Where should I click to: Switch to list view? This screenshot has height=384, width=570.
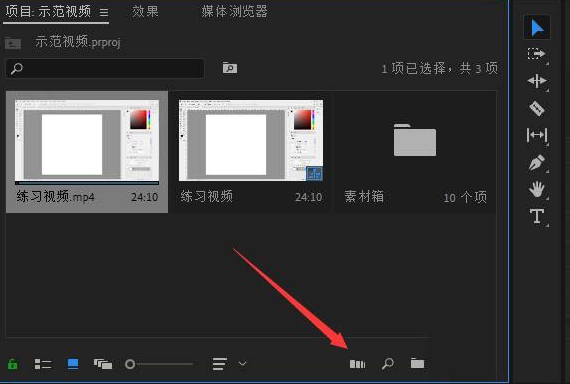[x=43, y=364]
